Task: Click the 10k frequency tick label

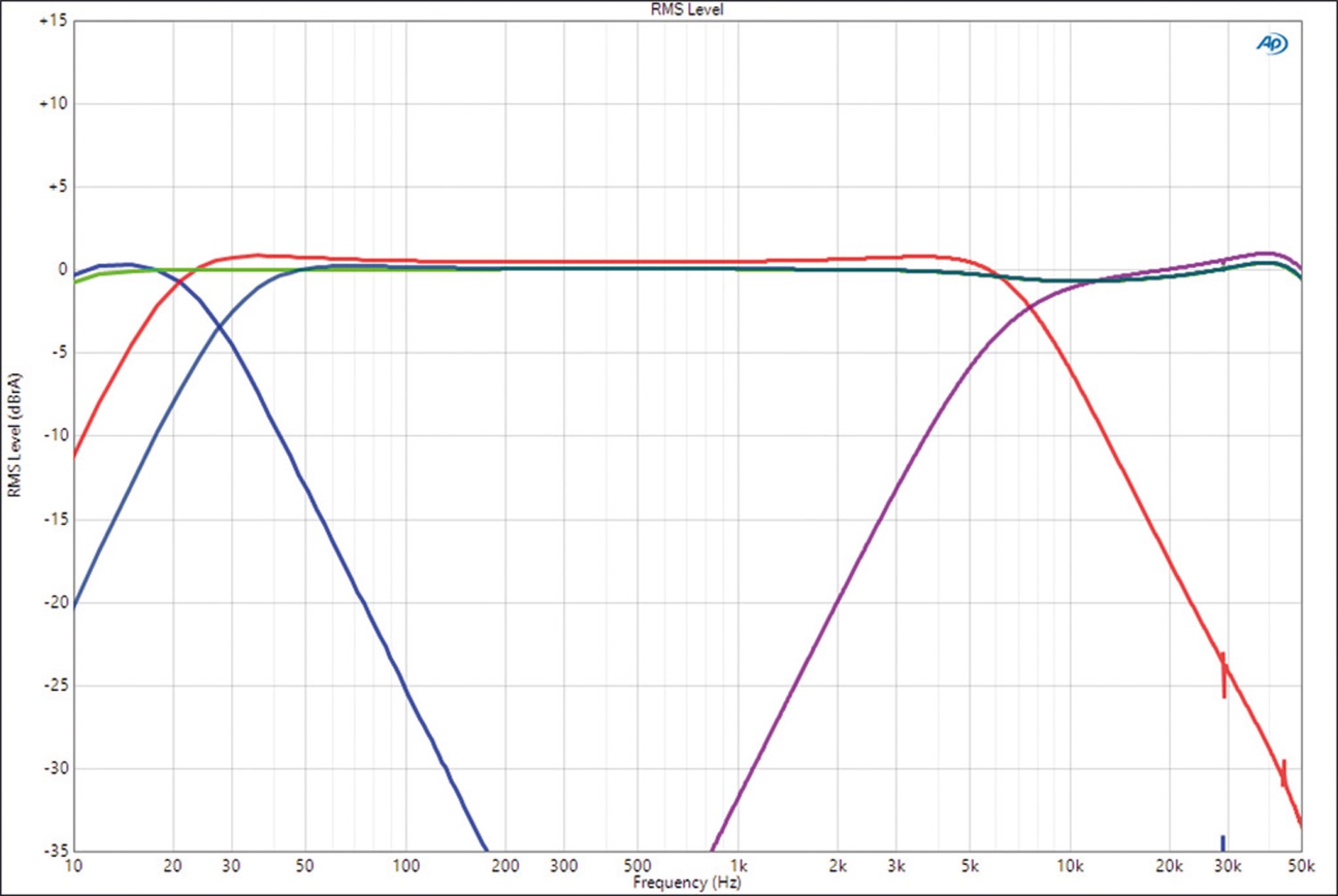Action: [1070, 866]
